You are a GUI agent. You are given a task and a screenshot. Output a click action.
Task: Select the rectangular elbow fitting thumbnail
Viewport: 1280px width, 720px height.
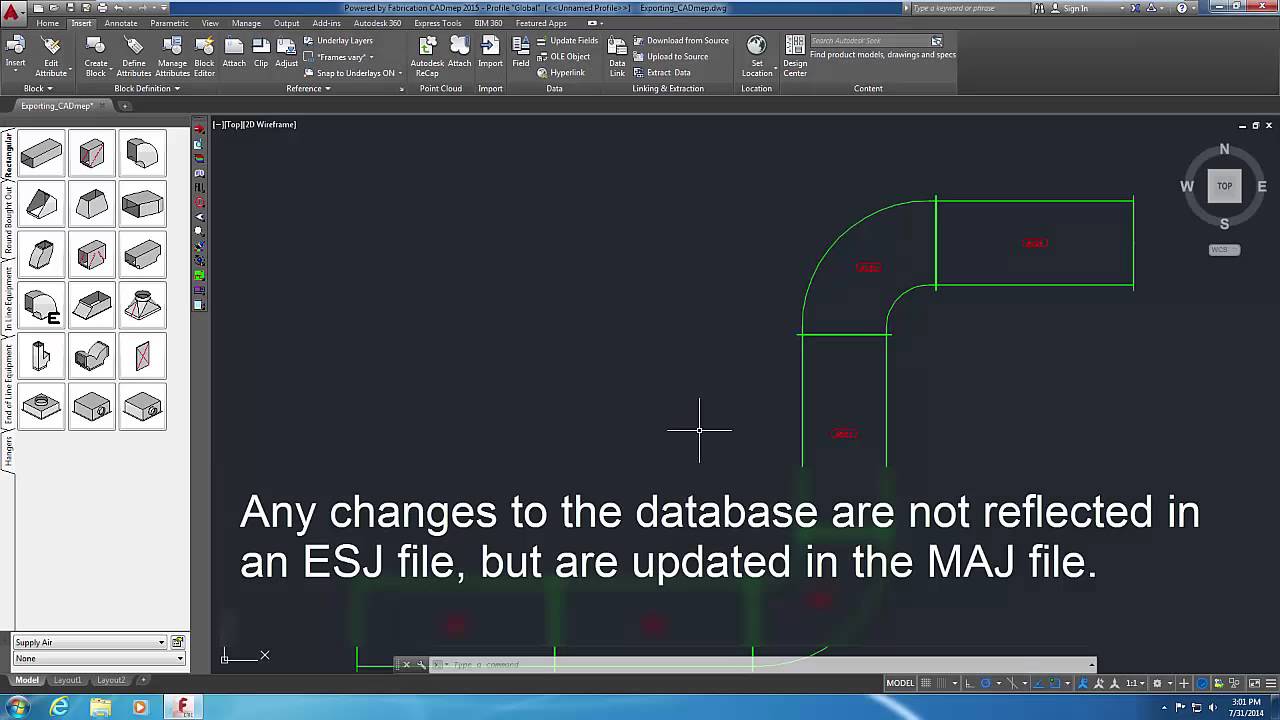coord(142,153)
